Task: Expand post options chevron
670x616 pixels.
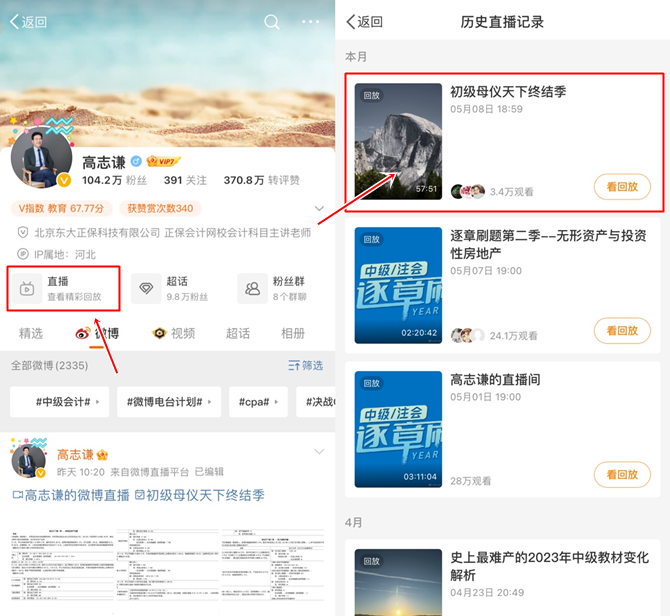Action: point(319,452)
